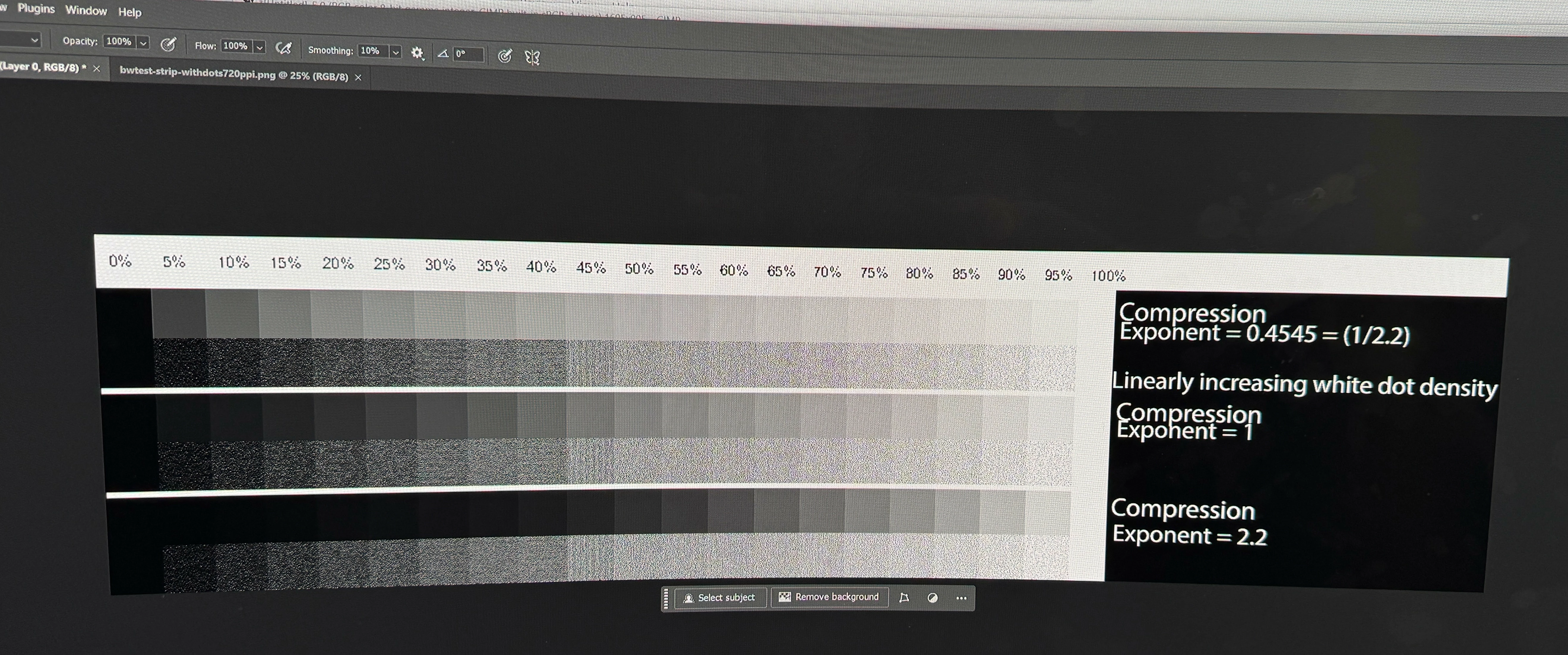Open symmetry paint butterfly options
Screen dimensions: 1568x655
click(x=532, y=57)
